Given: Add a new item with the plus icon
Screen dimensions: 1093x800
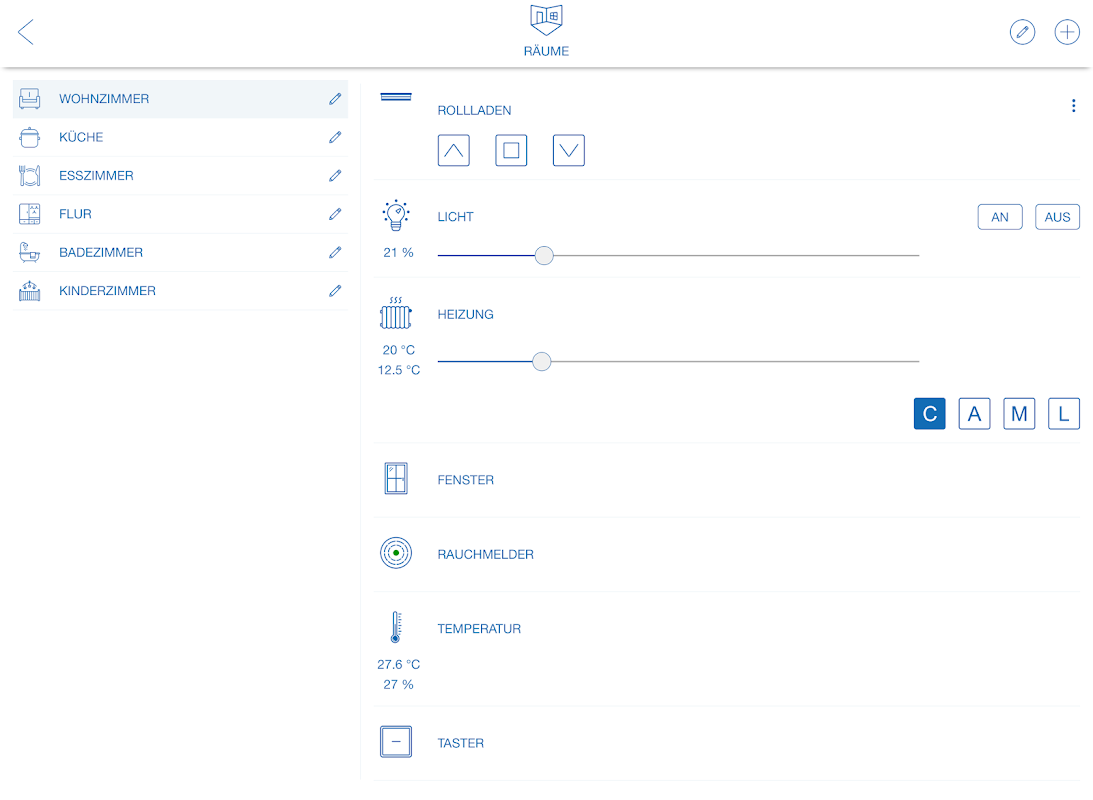Looking at the screenshot, I should (x=1067, y=32).
